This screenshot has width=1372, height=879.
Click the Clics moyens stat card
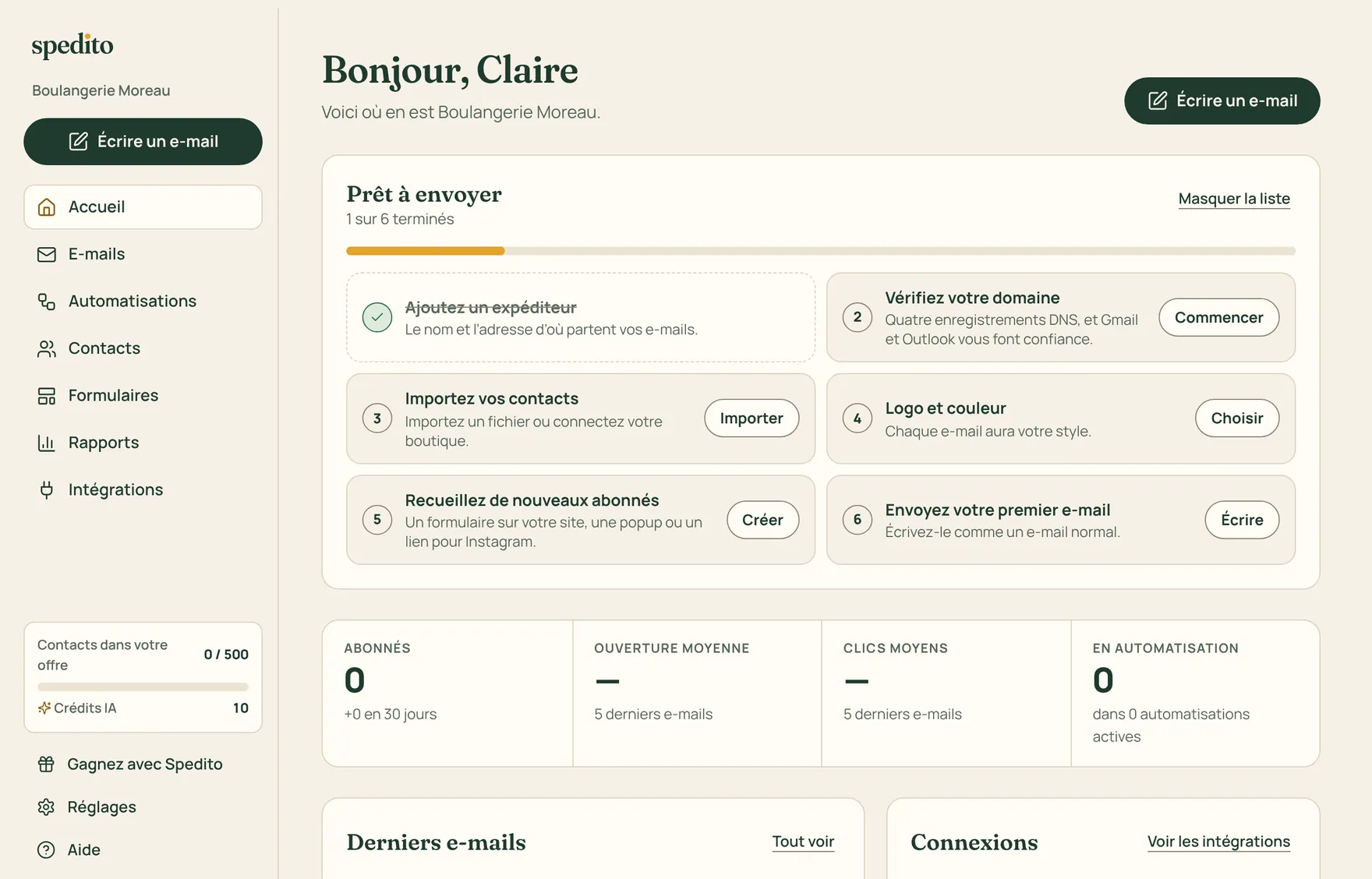(946, 694)
